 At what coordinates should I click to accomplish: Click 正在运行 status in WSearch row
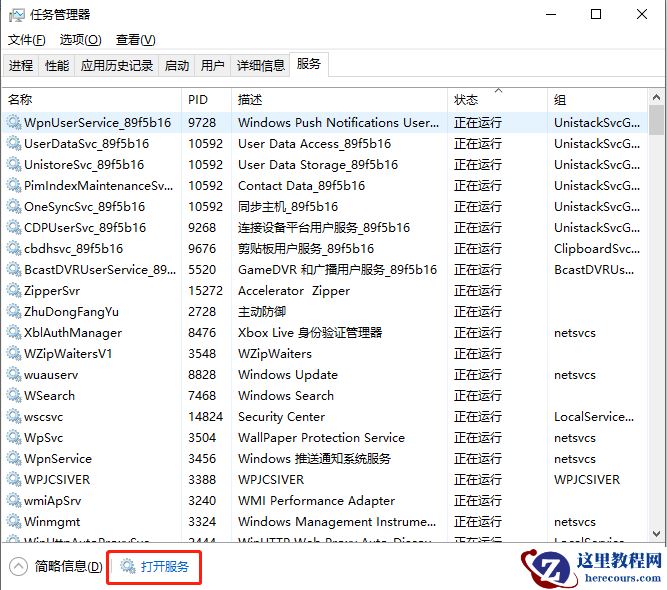pyautogui.click(x=478, y=396)
